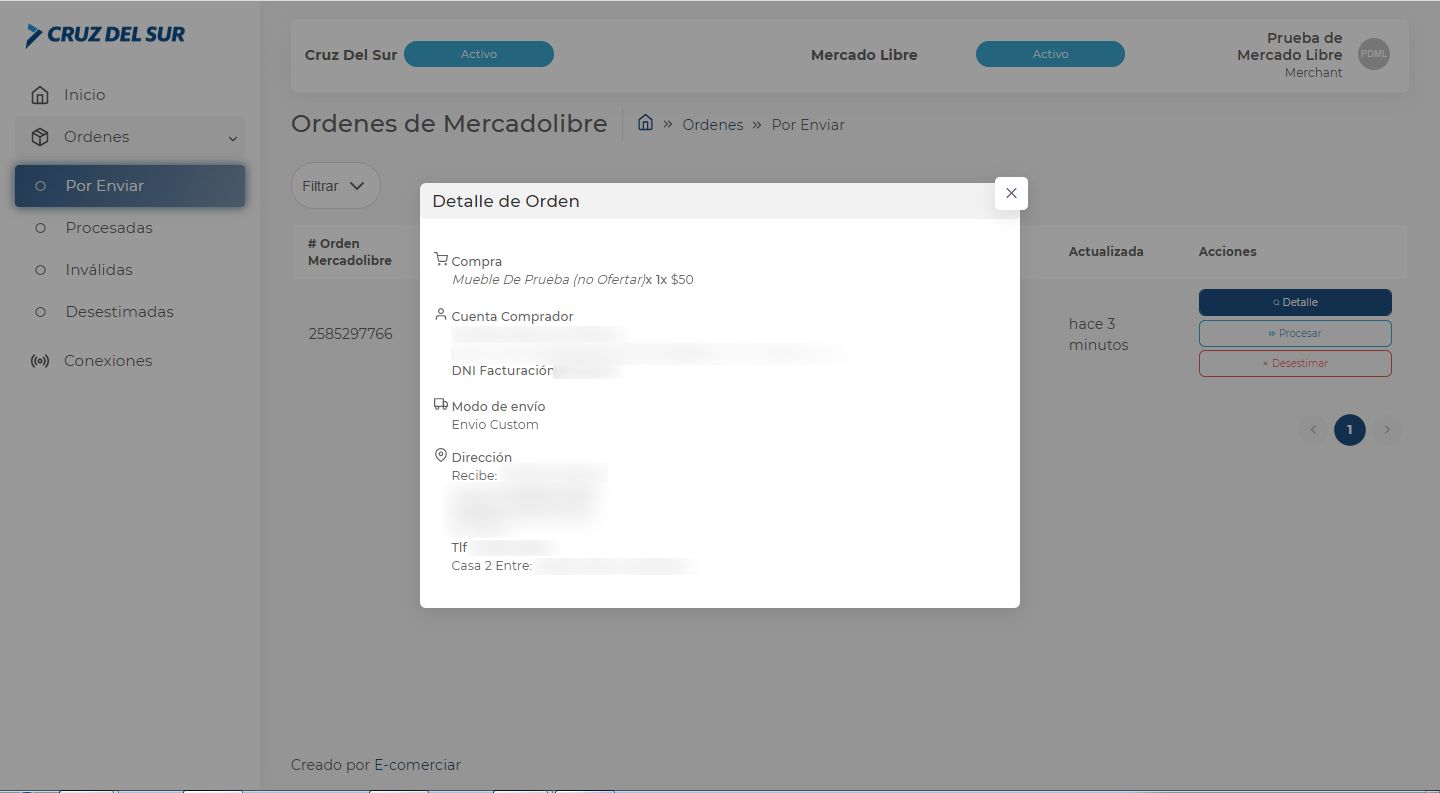Toggle Mercado Libre Activo status

point(1049,54)
